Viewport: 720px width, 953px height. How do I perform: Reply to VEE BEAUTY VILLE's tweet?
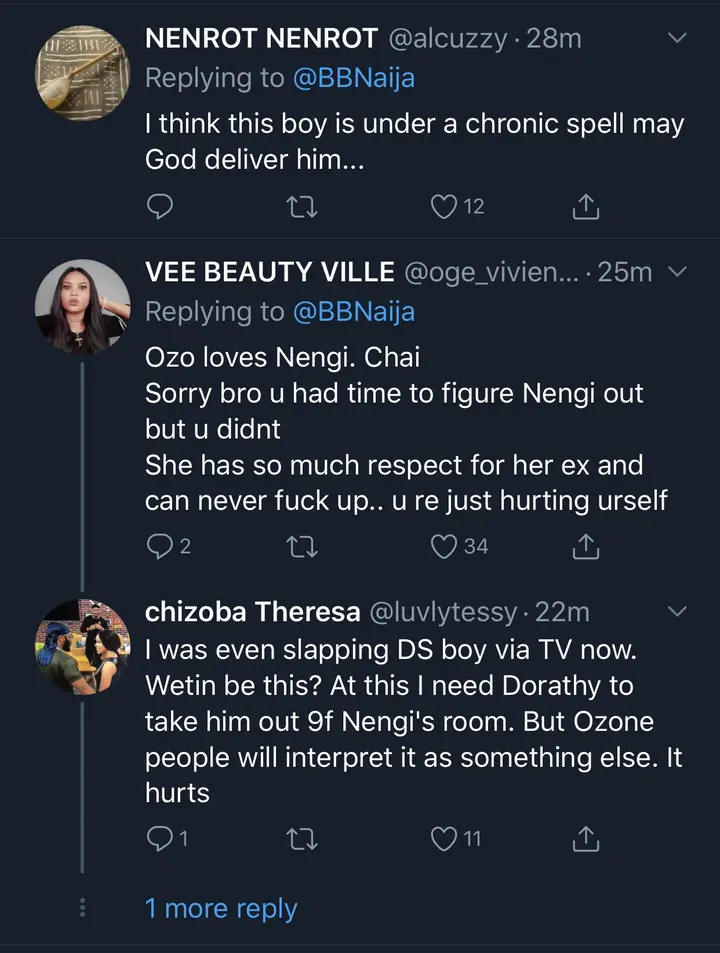click(160, 546)
